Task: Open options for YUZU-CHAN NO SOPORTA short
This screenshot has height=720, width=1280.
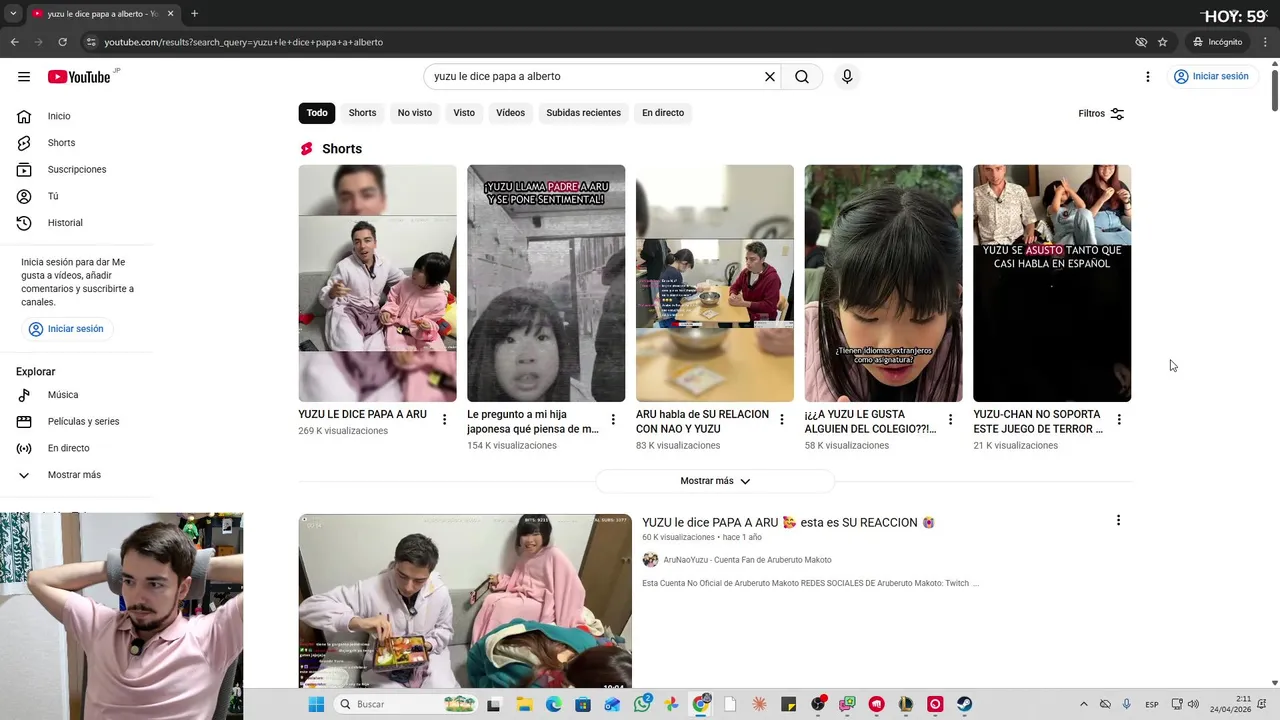Action: click(1119, 420)
